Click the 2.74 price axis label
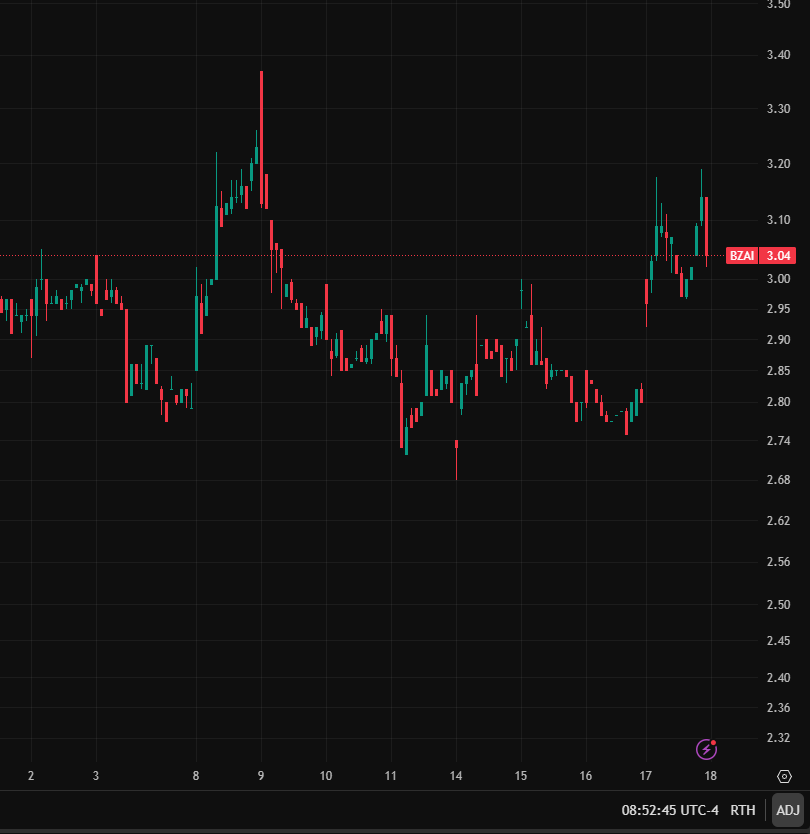This screenshot has height=834, width=810. click(x=778, y=441)
